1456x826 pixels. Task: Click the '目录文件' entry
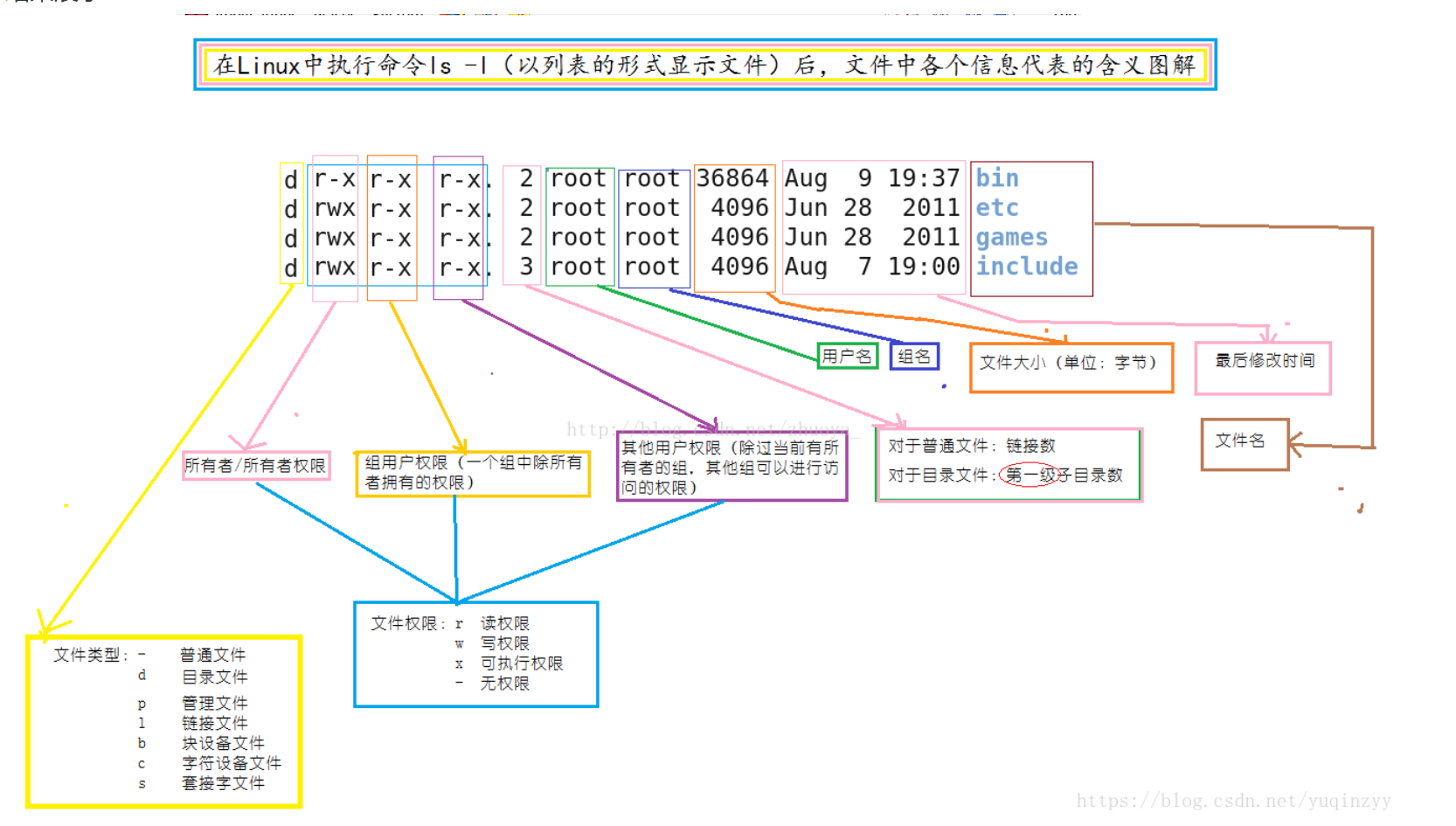[x=214, y=677]
